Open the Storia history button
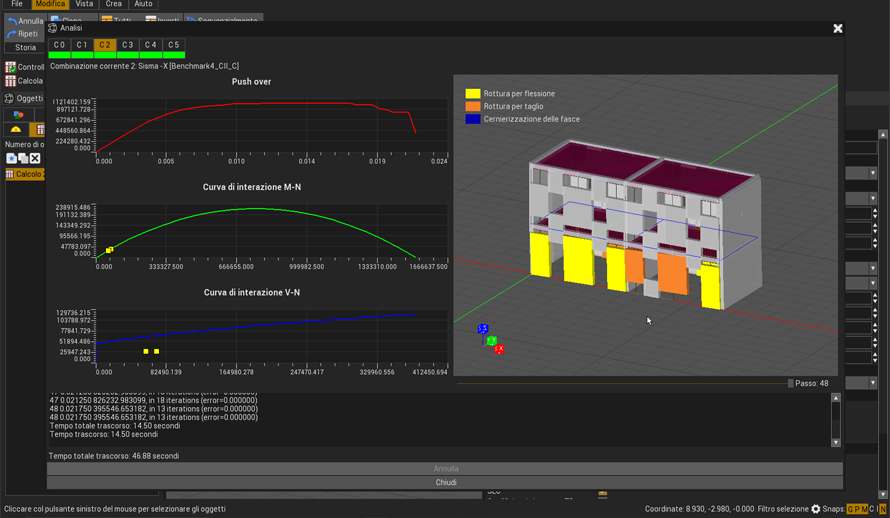 25,48
